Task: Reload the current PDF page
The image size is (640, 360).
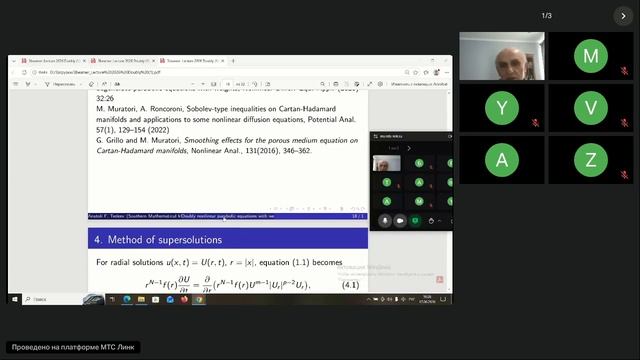Action: tap(24, 72)
